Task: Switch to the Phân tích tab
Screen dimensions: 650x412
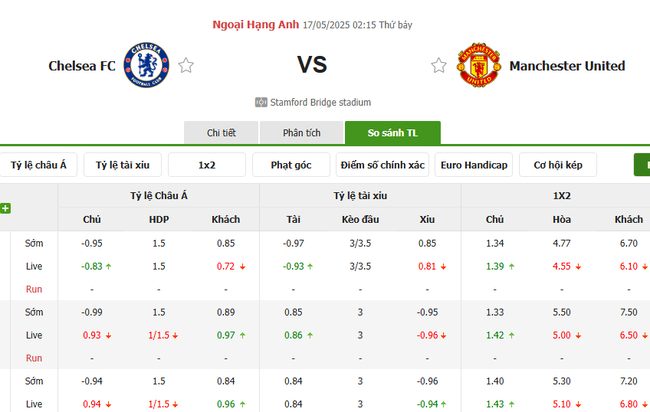Action: pyautogui.click(x=301, y=133)
